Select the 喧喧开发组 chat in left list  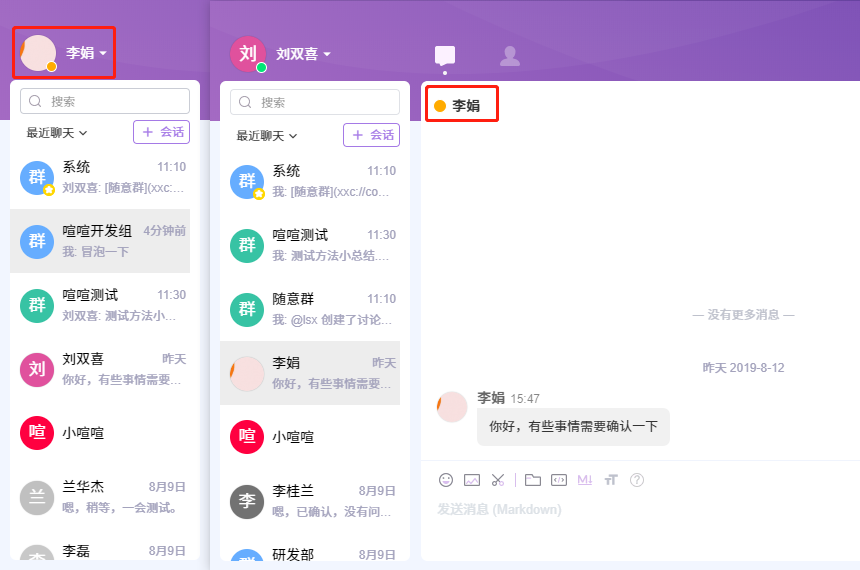coord(105,241)
